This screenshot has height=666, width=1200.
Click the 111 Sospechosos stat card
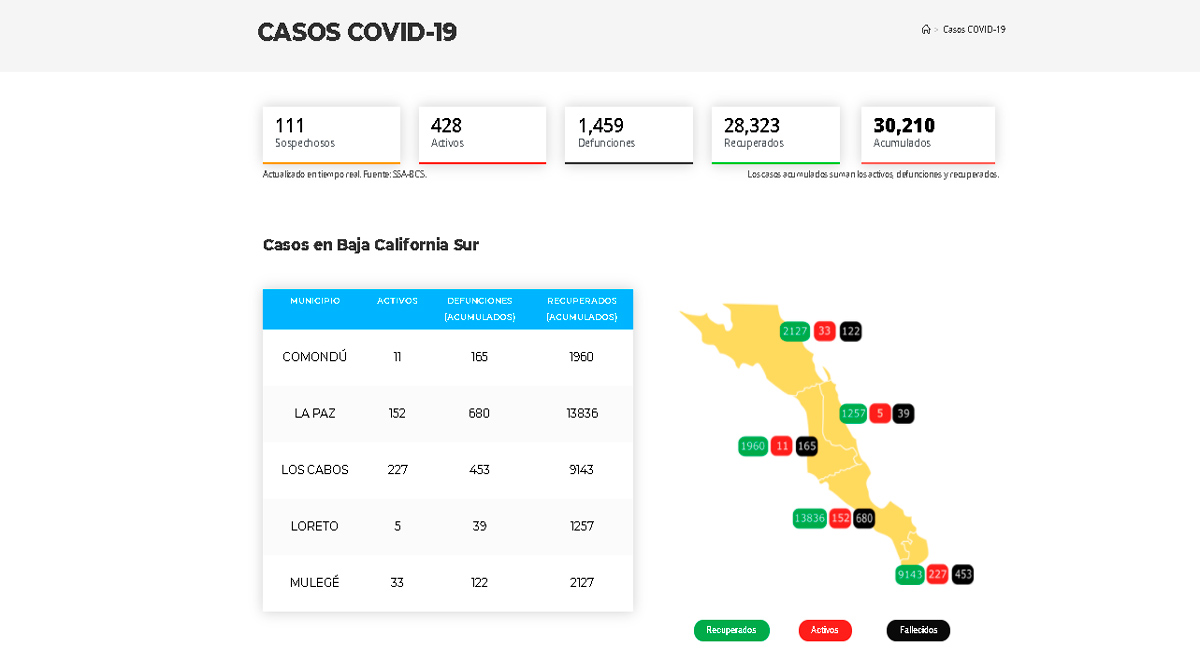(x=330, y=134)
